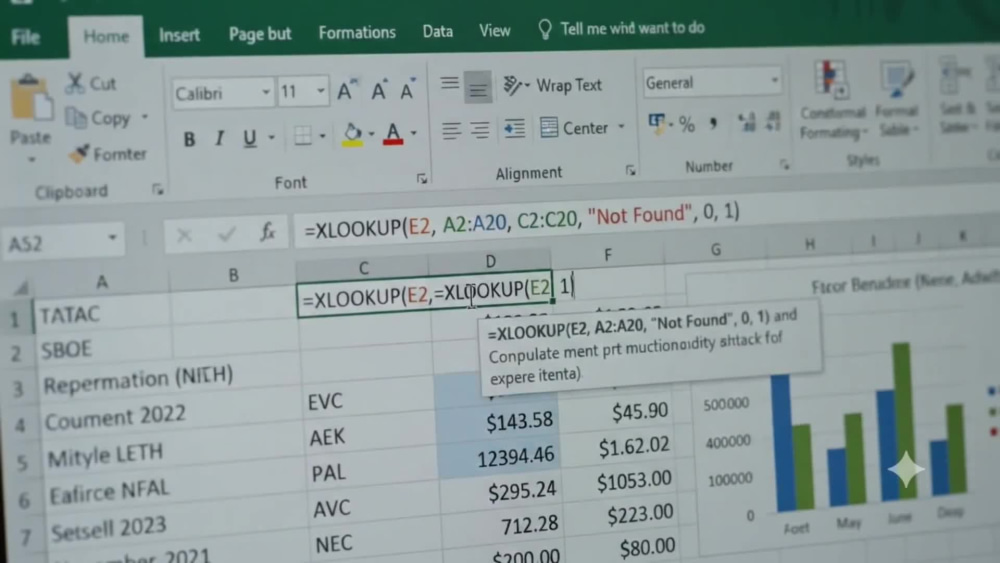Switch to the Insert tab
The height and width of the screenshot is (563, 1000).
(x=179, y=34)
